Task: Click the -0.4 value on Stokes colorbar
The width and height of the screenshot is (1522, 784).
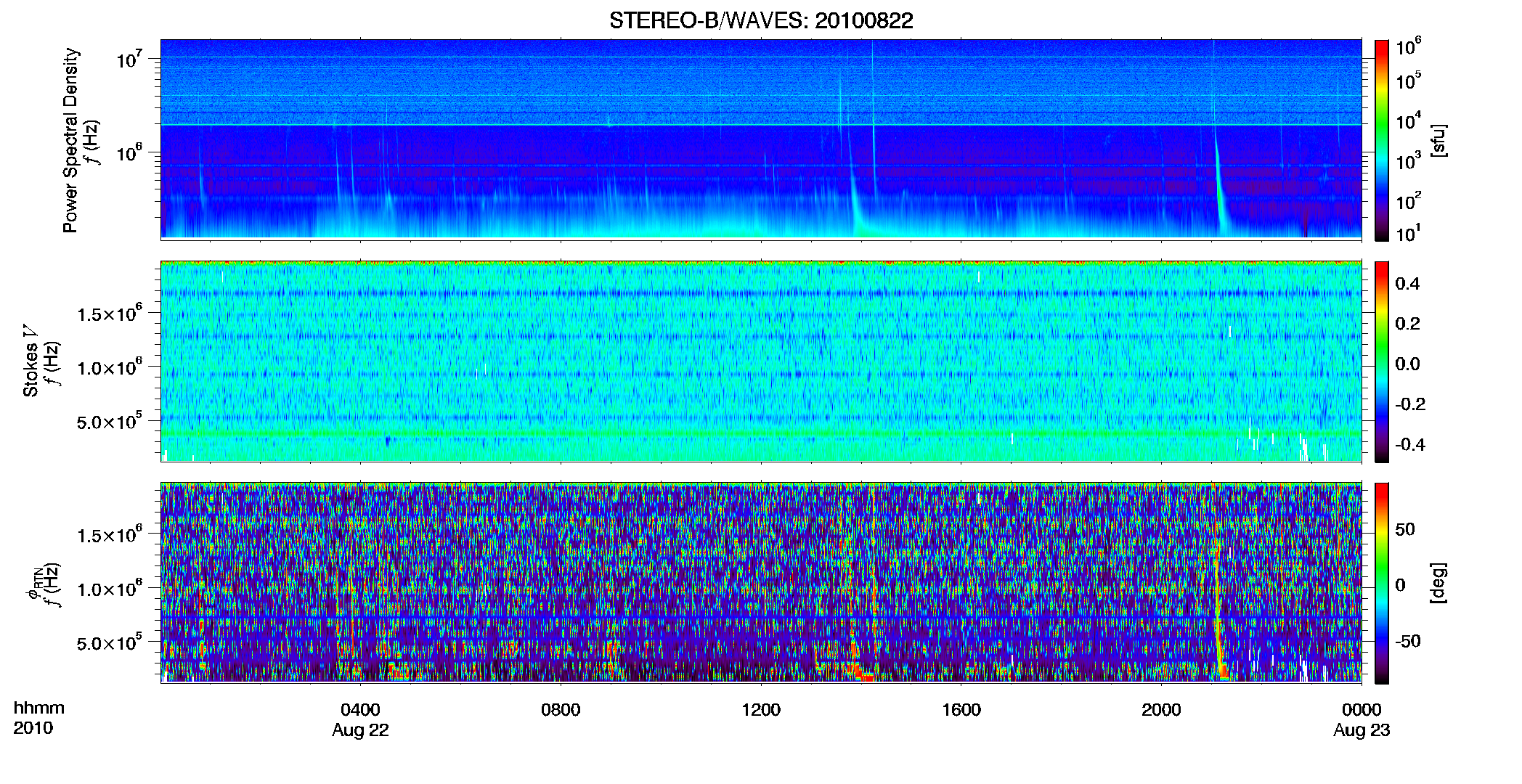Action: point(1410,444)
